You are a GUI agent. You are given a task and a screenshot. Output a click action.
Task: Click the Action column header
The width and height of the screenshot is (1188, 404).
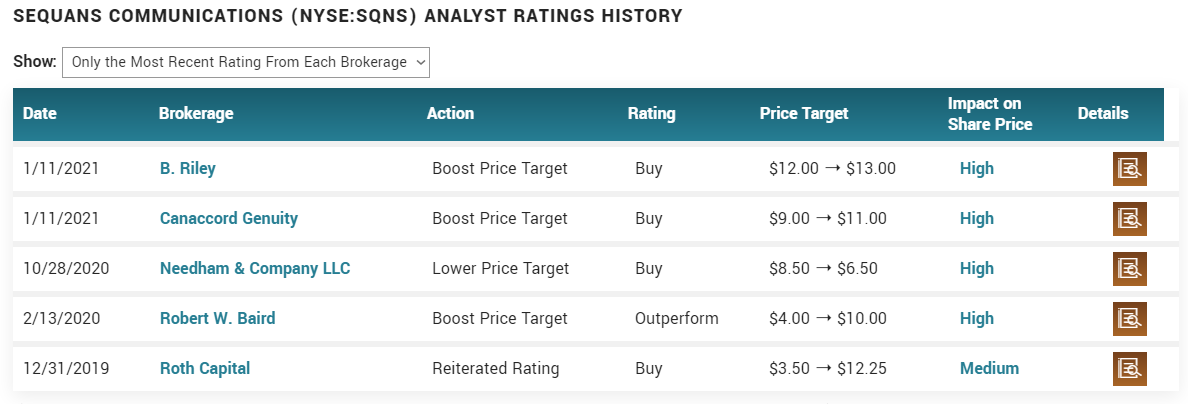(450, 114)
